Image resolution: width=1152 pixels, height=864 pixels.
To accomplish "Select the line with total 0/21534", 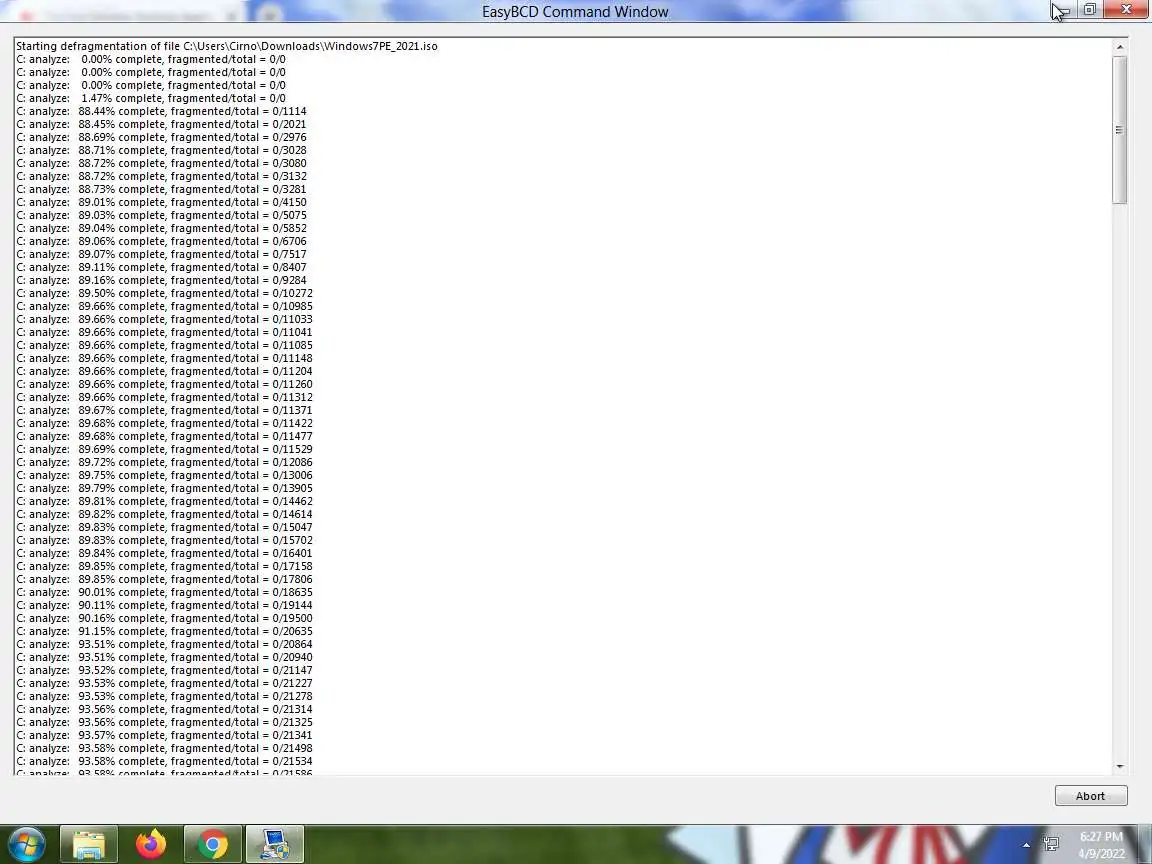I will (165, 762).
